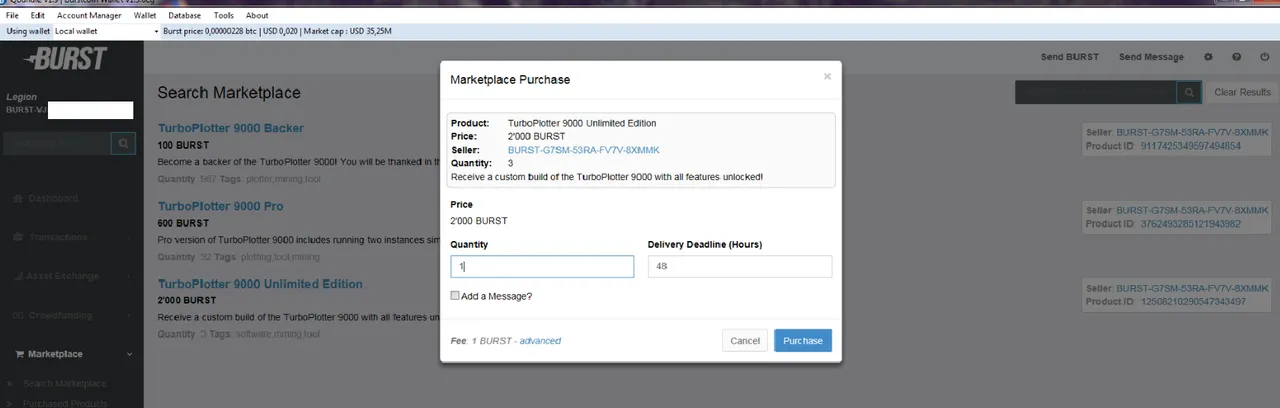
Task: Click seller link above Product ID 9117425349597494854
Action: coord(1193,132)
